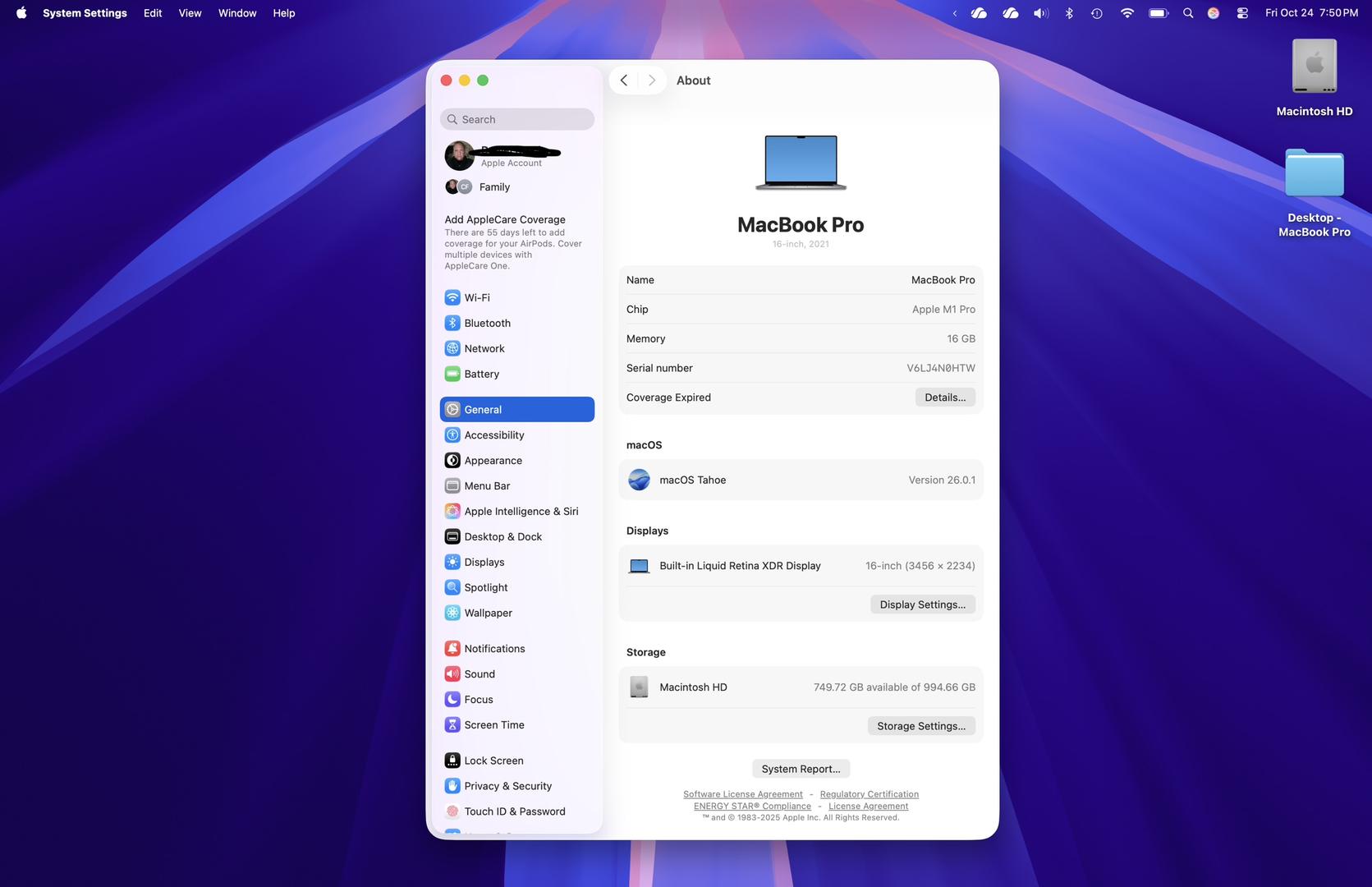Open the Window menu in menu bar
1372x887 pixels.
[237, 13]
